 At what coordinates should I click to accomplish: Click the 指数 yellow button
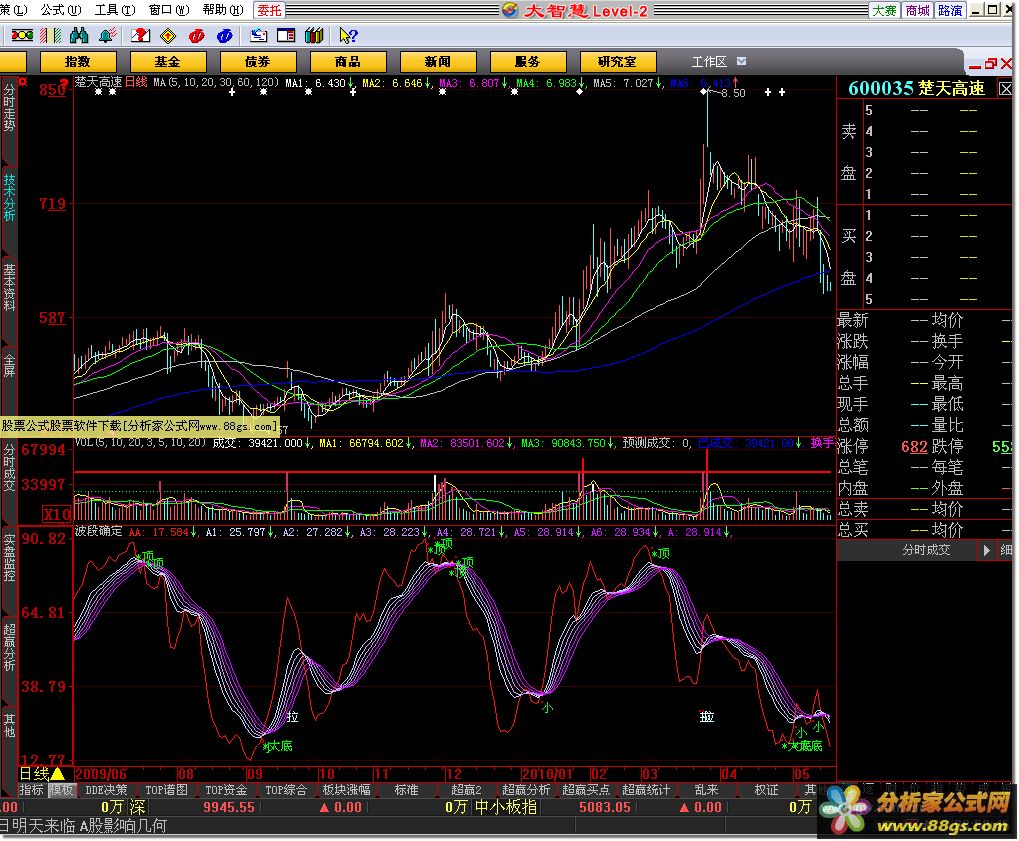pos(78,62)
